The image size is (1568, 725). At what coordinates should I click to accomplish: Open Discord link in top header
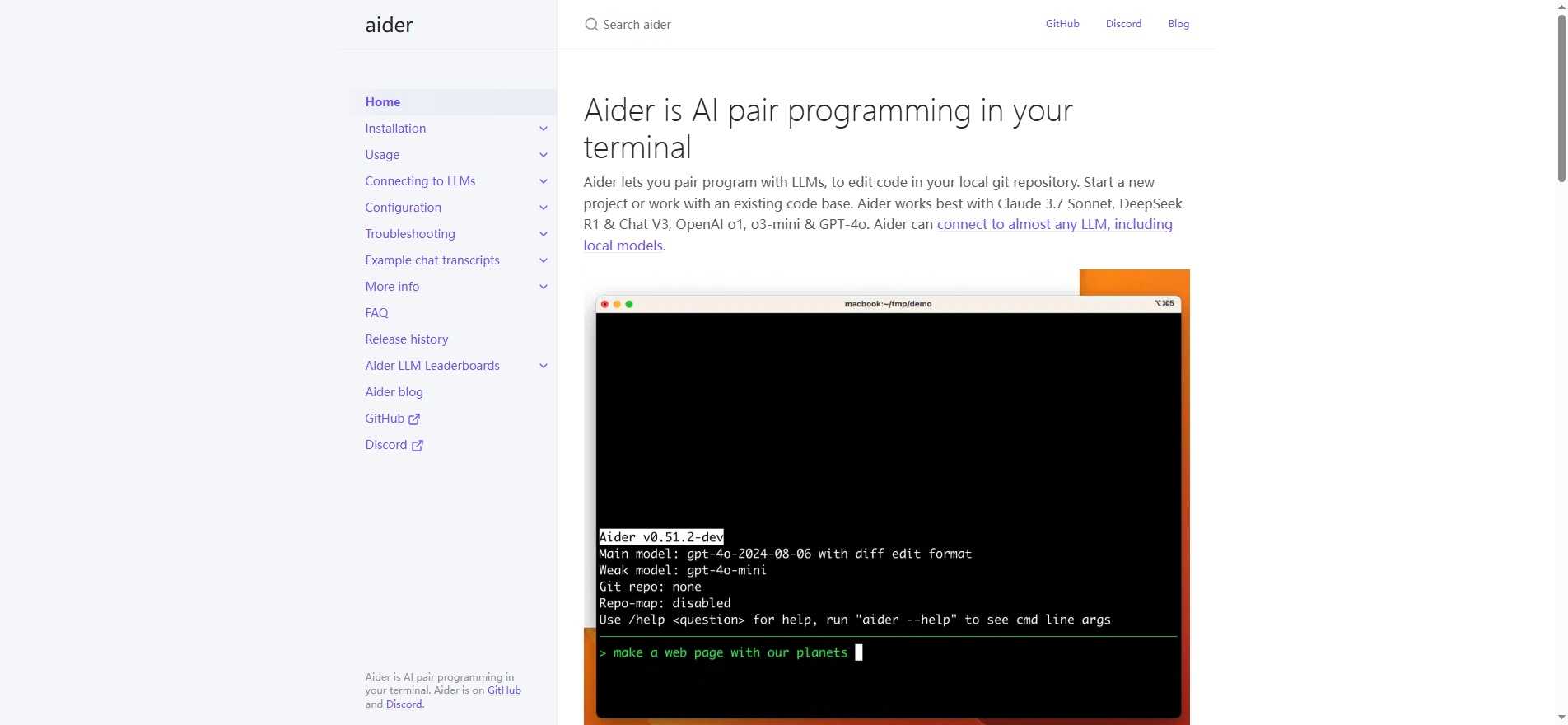coord(1123,24)
